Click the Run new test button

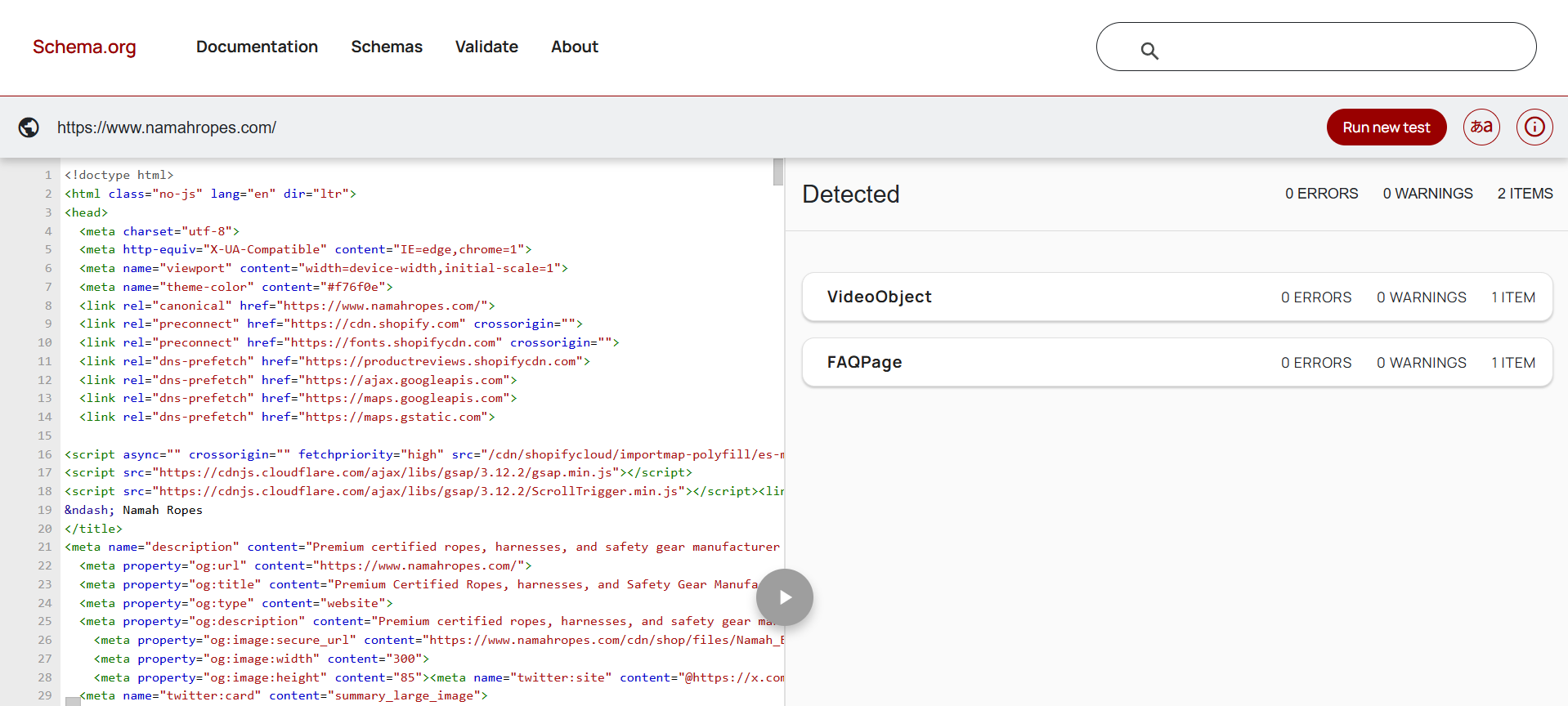1387,127
